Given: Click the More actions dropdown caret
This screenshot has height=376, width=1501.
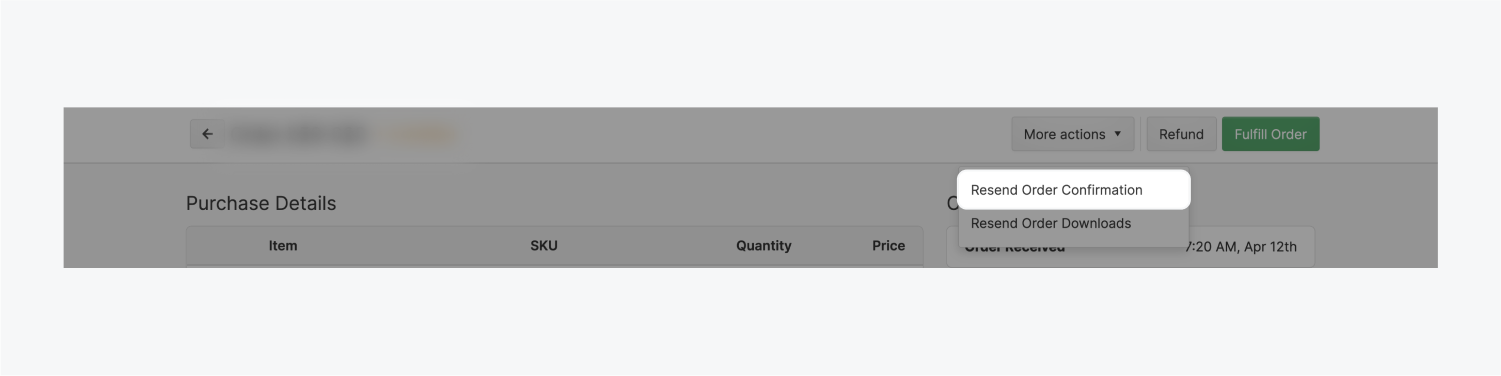Looking at the screenshot, I should (1117, 134).
